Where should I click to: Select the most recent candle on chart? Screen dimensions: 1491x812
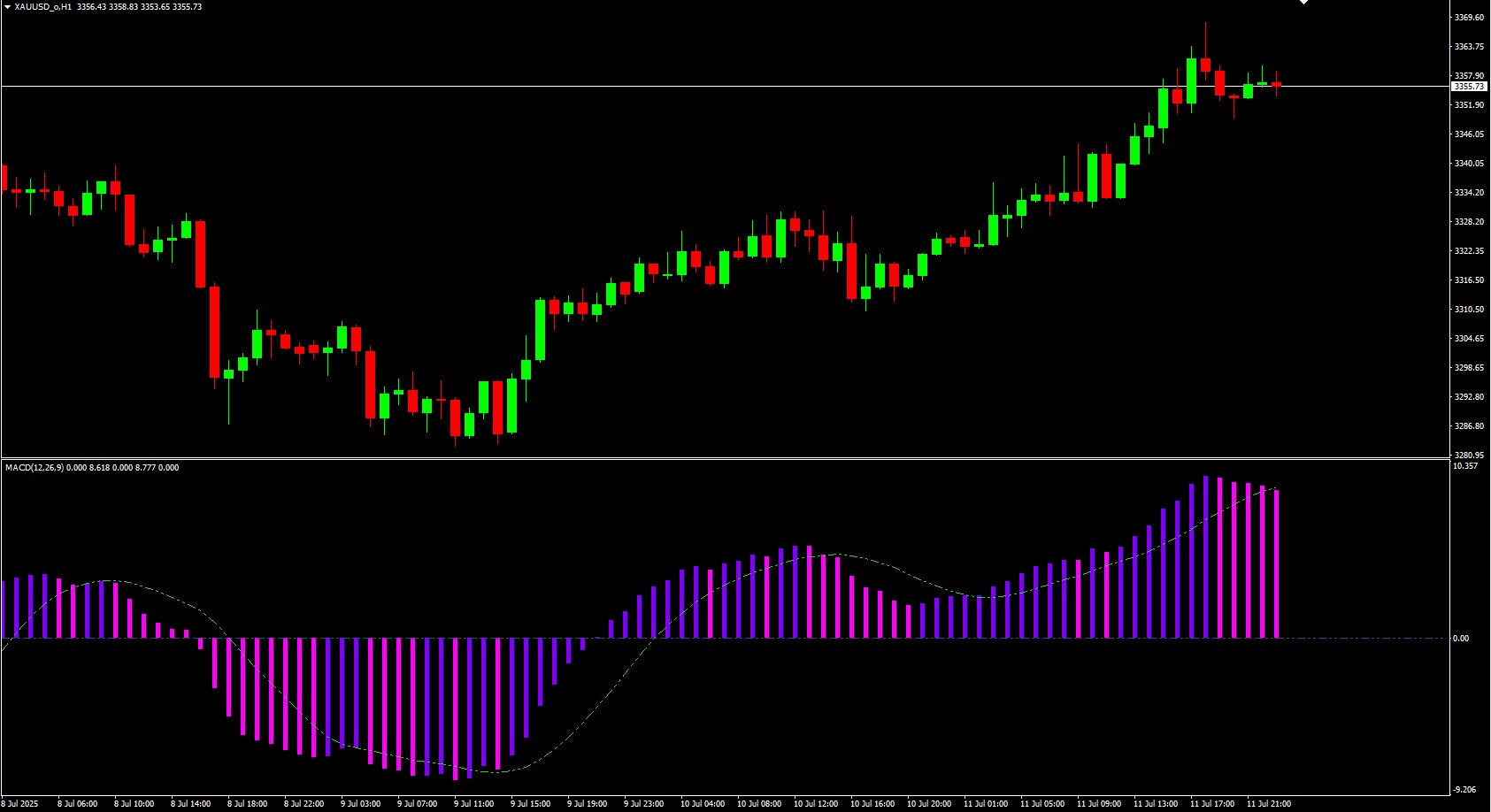tap(1276, 84)
